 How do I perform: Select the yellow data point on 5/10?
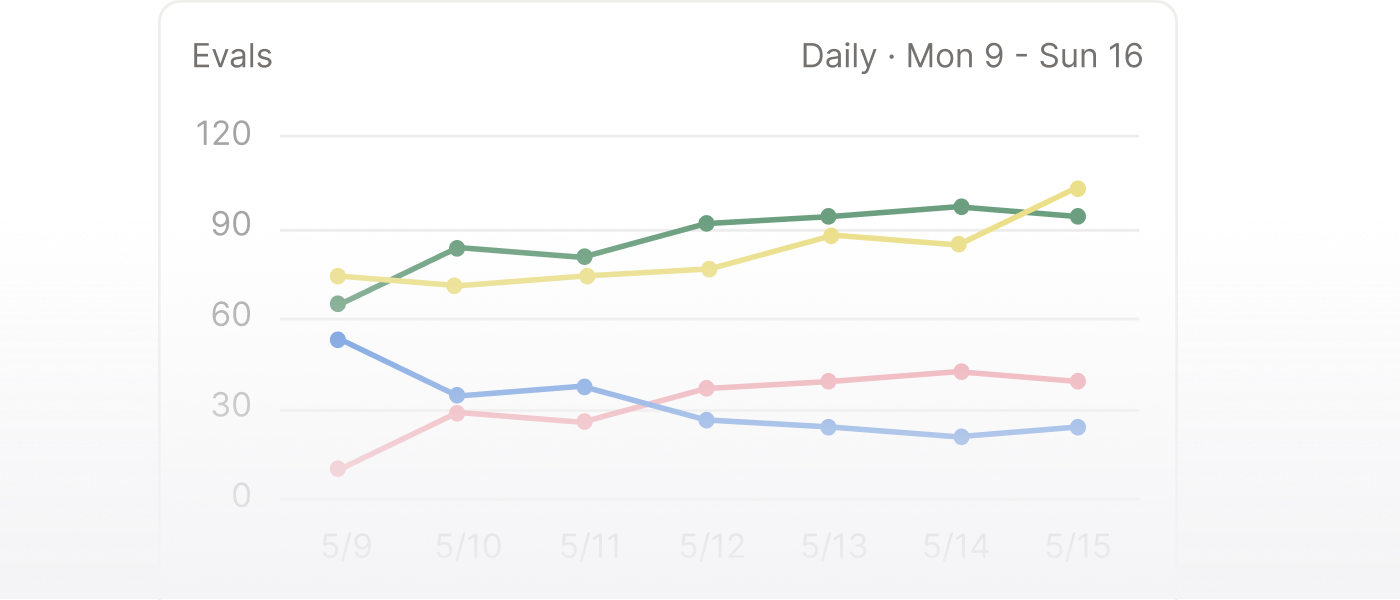click(x=455, y=286)
